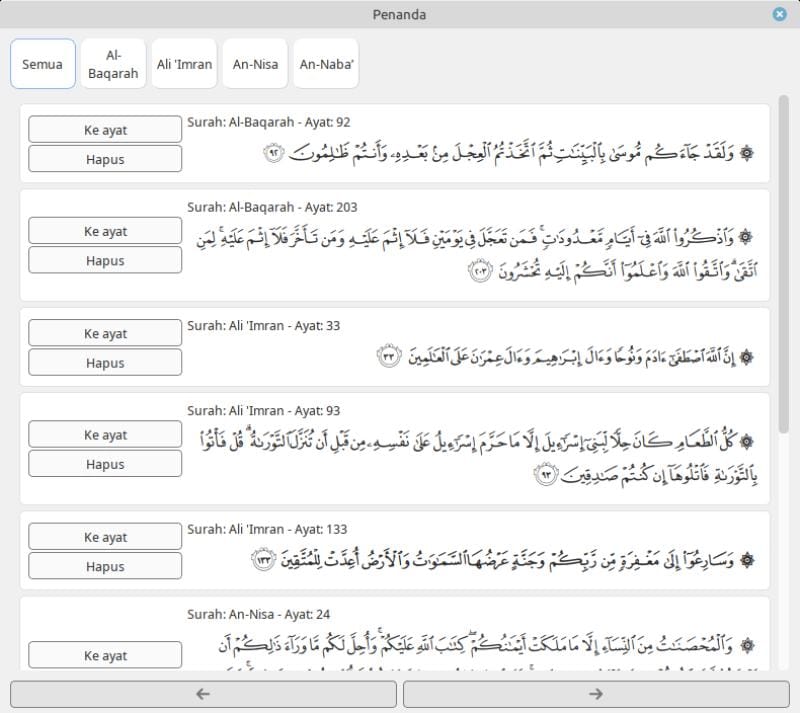800x713 pixels.
Task: Click the Arabic verse text of Al-Baqarah 92
Action: tap(509, 153)
